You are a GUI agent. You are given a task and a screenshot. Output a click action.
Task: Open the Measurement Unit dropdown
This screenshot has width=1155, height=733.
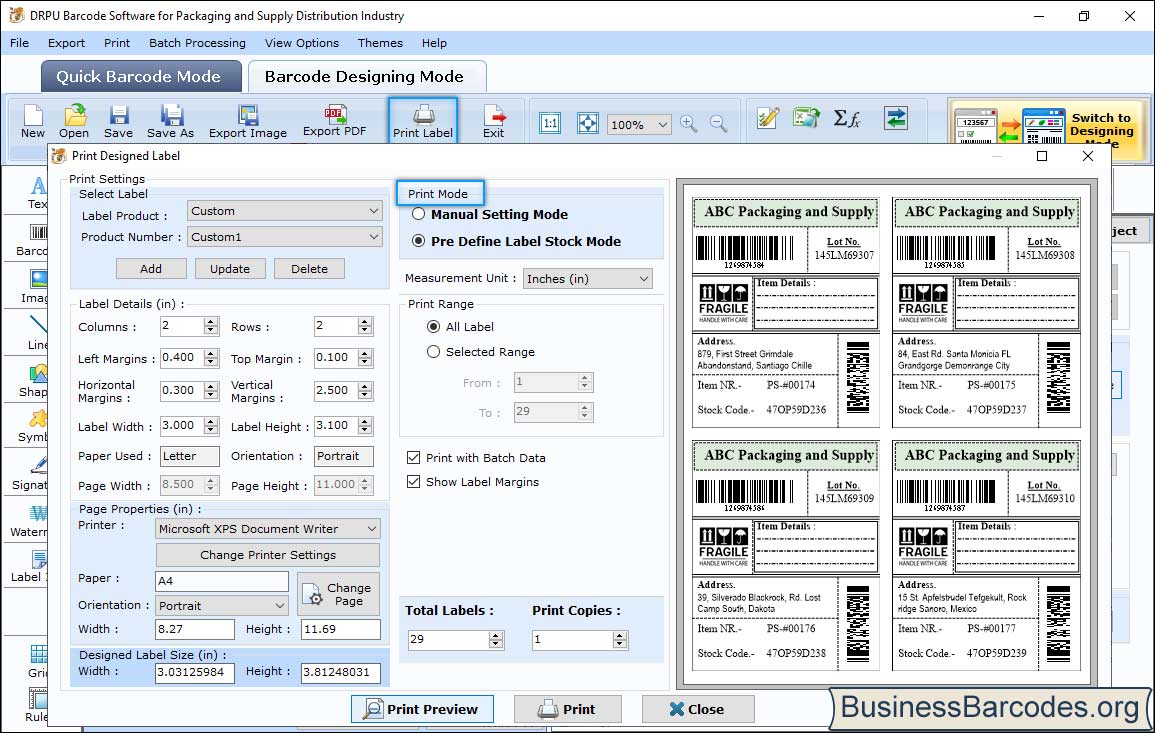click(588, 278)
